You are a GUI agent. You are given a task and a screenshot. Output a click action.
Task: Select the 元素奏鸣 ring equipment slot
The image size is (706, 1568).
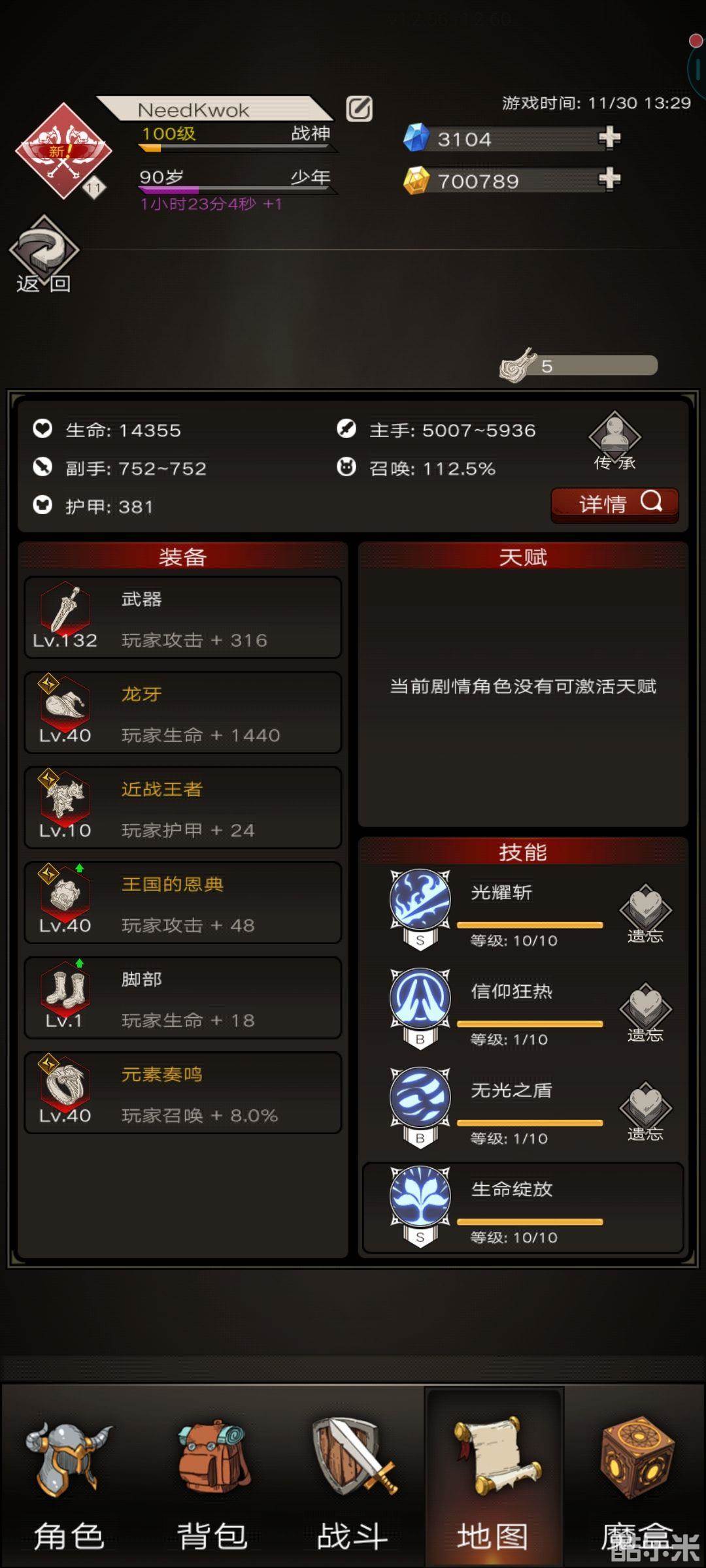pos(183,1093)
